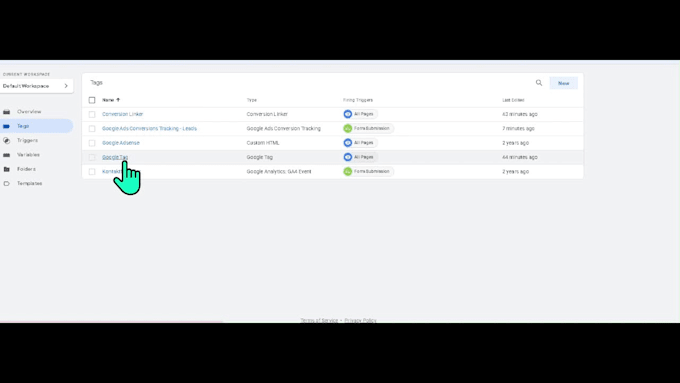Click All Pages chip in Google Tag row
Viewport: 680px width, 383px height.
360,157
